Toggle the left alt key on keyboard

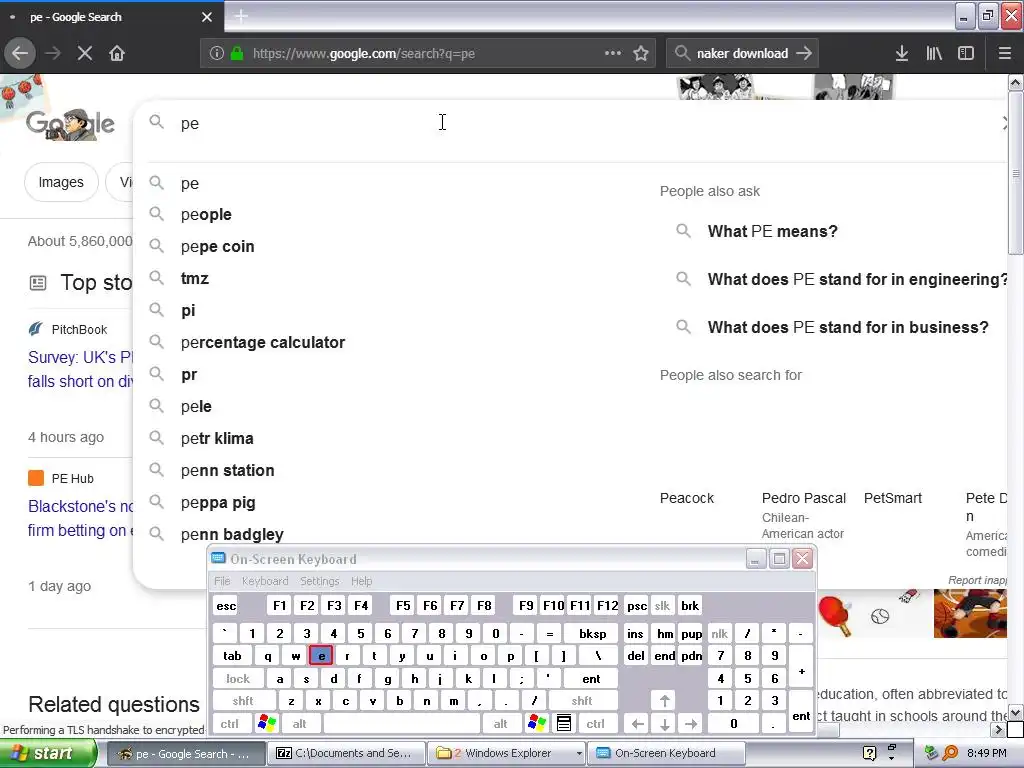[x=300, y=724]
